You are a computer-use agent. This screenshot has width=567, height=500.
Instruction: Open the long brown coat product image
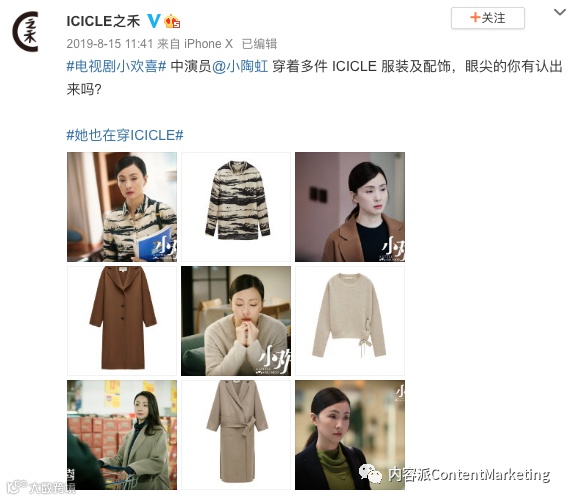(122, 321)
